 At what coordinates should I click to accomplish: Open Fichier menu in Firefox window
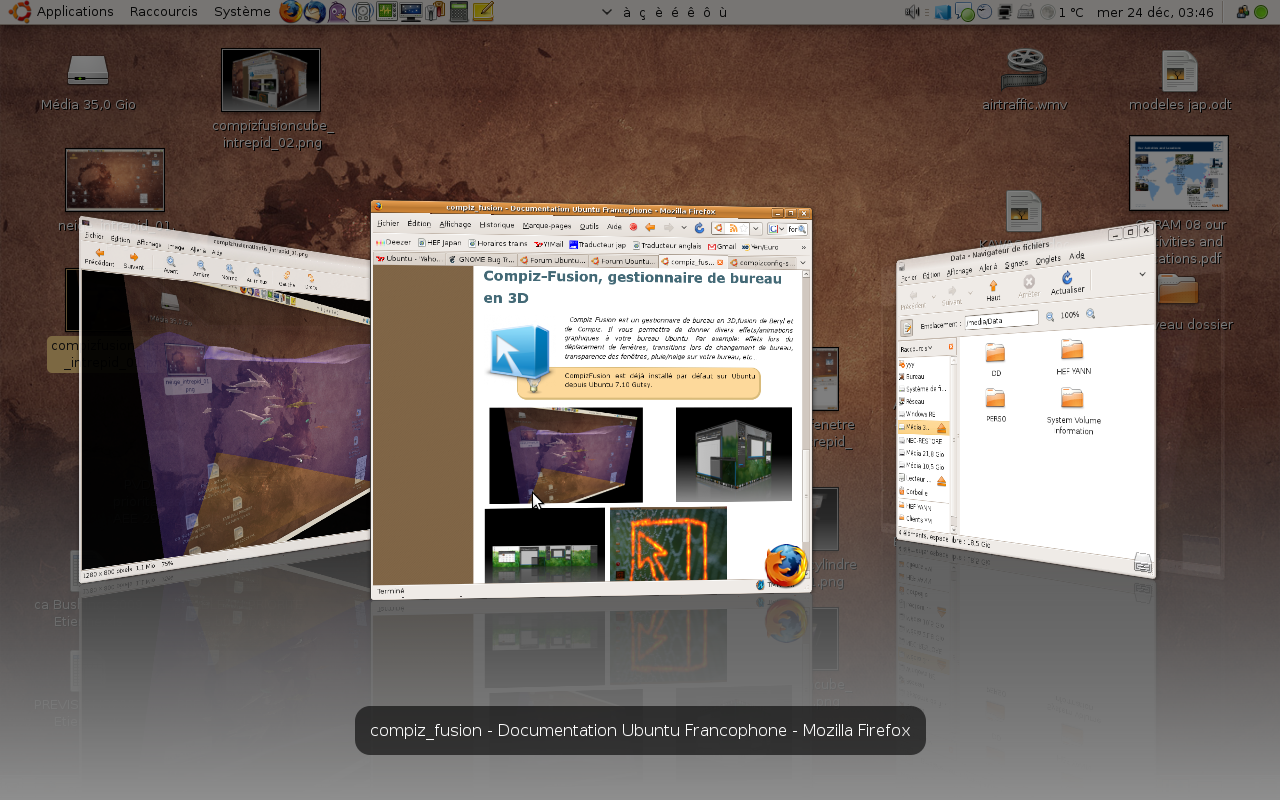point(388,224)
